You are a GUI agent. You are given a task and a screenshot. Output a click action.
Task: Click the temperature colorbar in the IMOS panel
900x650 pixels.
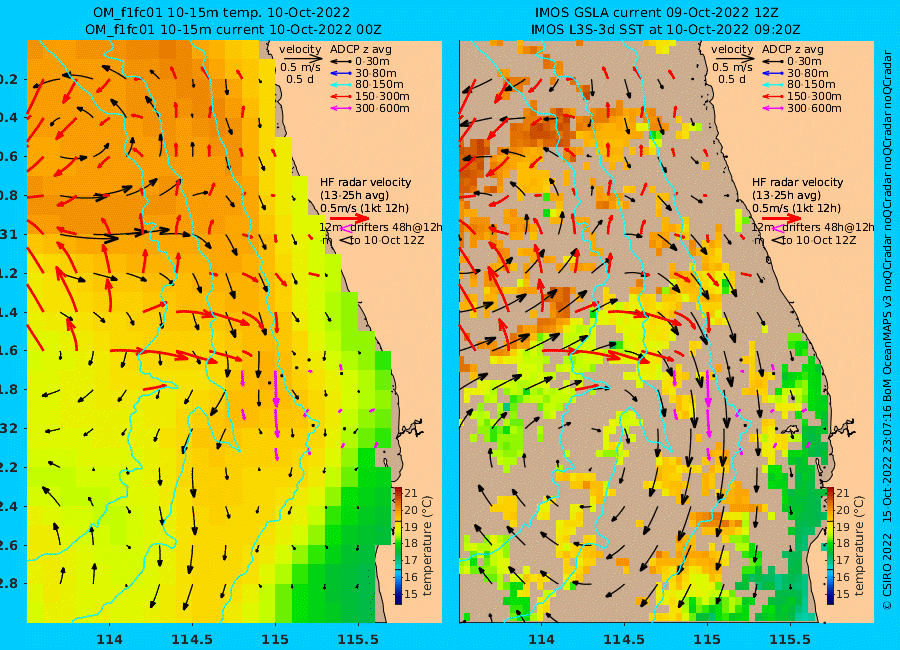pyautogui.click(x=830, y=546)
